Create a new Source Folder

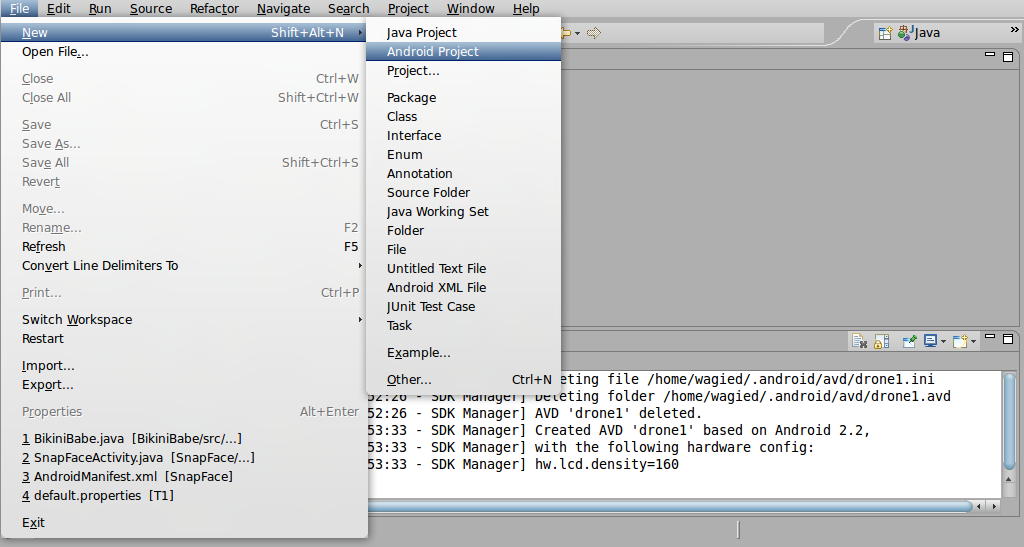click(464, 193)
